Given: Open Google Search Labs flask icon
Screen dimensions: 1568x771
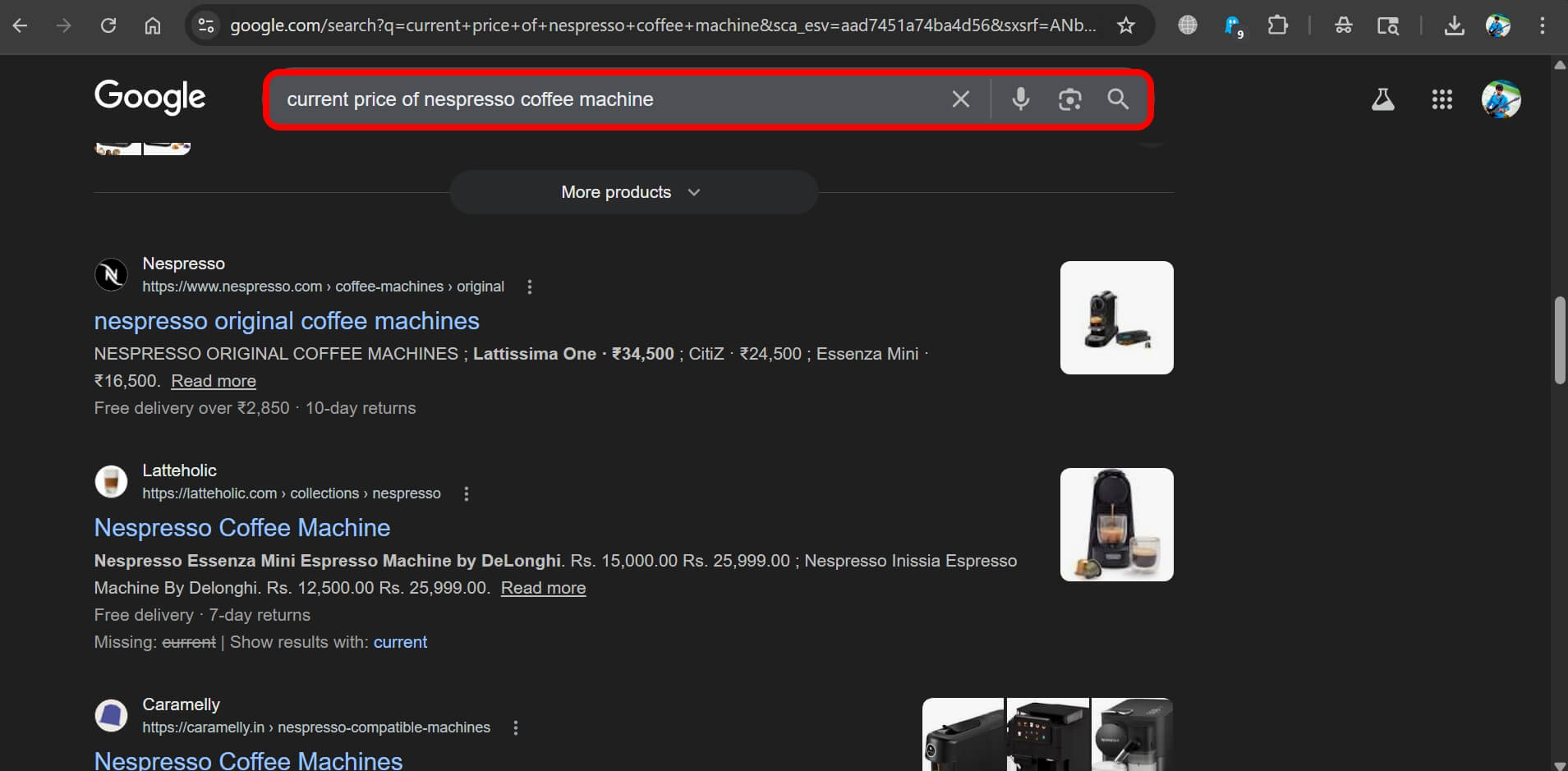Looking at the screenshot, I should [1383, 99].
